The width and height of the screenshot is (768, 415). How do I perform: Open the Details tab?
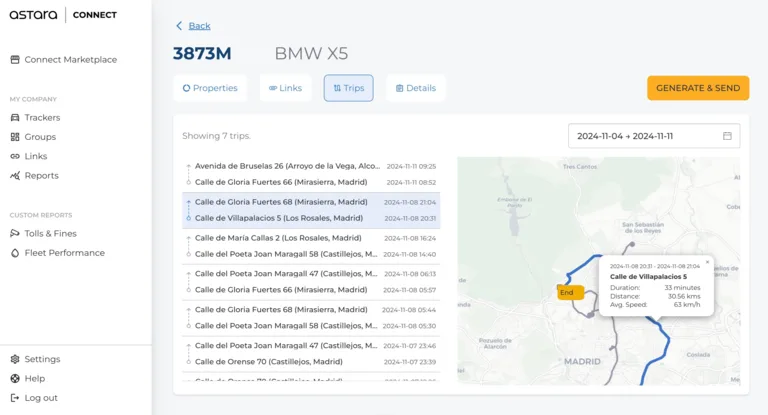pyautogui.click(x=416, y=88)
